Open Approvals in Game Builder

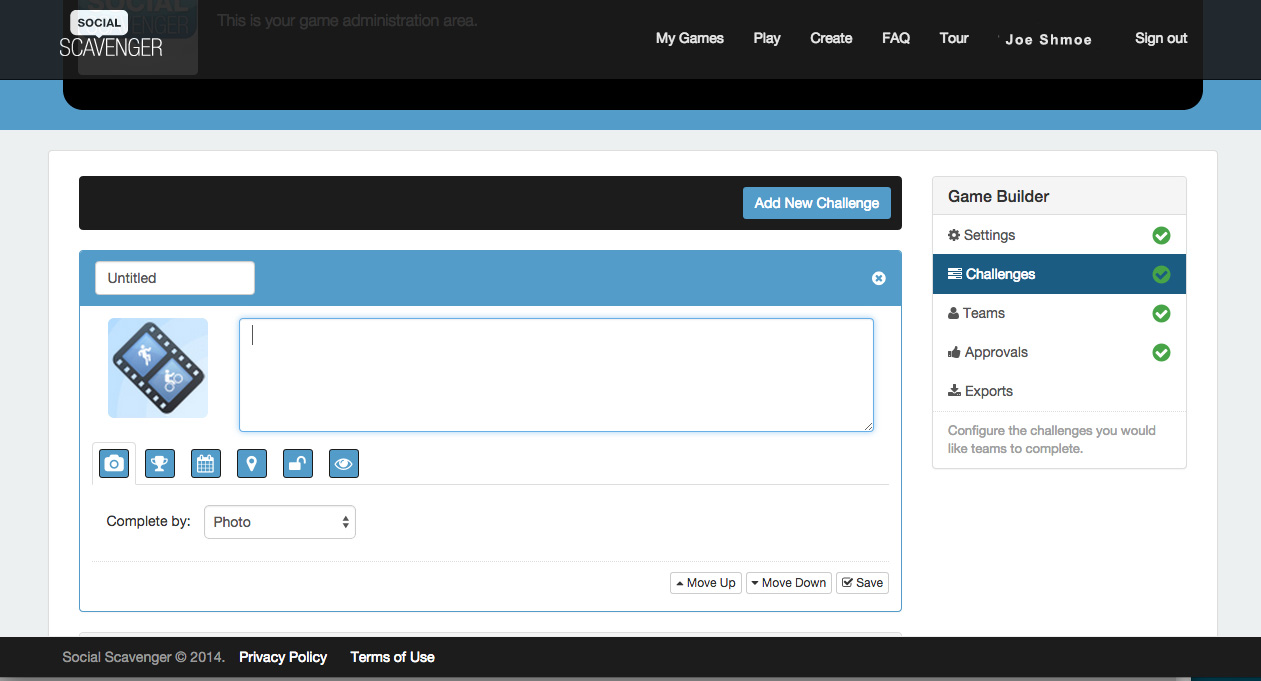[1059, 352]
